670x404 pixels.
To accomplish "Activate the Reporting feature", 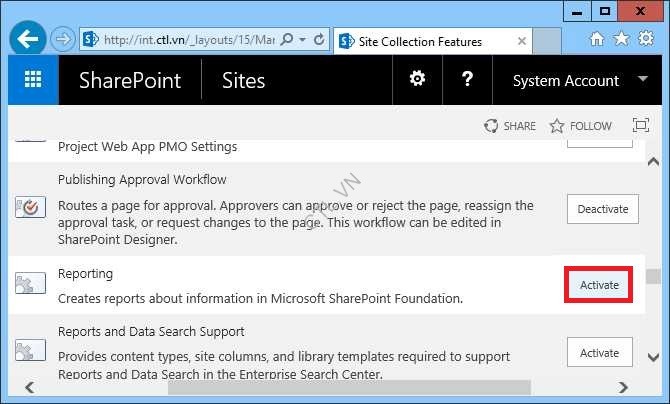I will pyautogui.click(x=599, y=285).
